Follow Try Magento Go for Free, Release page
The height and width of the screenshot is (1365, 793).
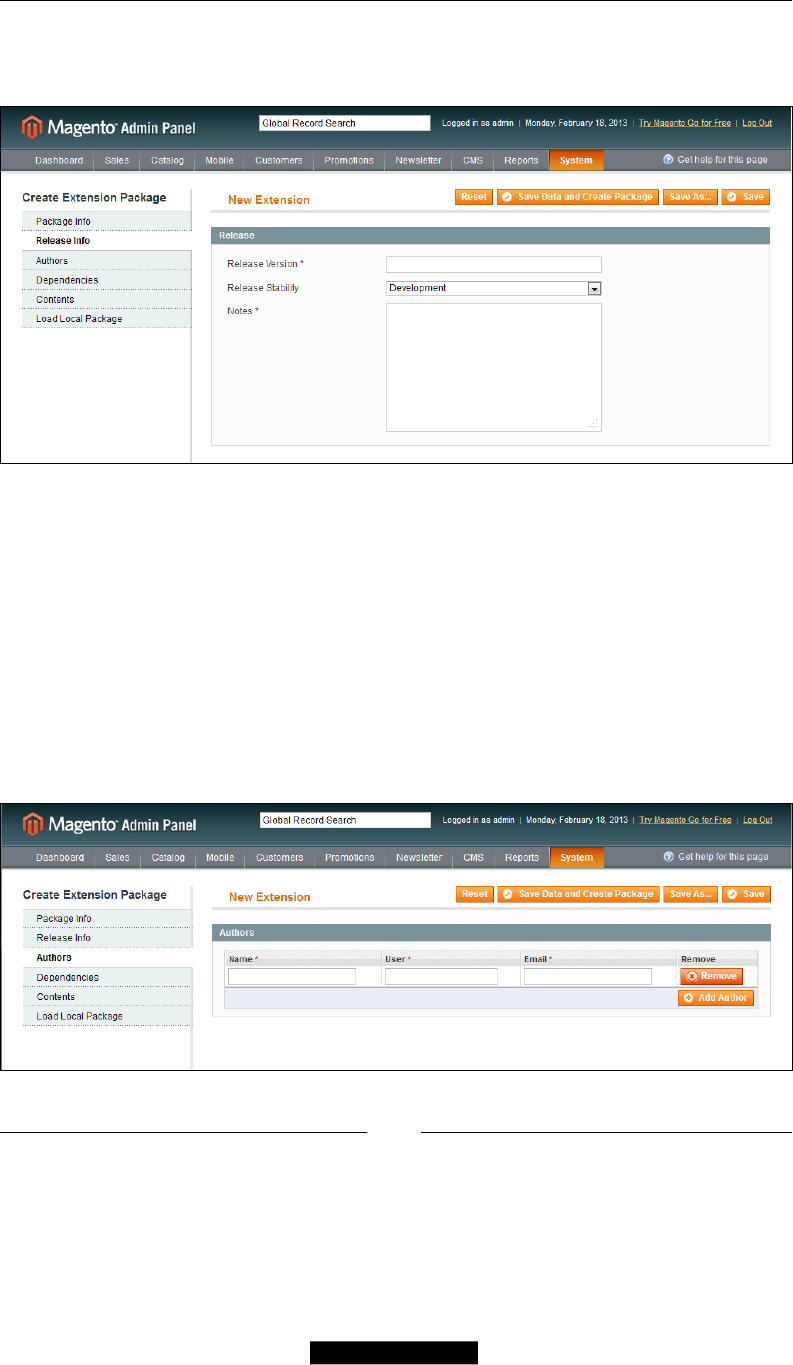[685, 123]
